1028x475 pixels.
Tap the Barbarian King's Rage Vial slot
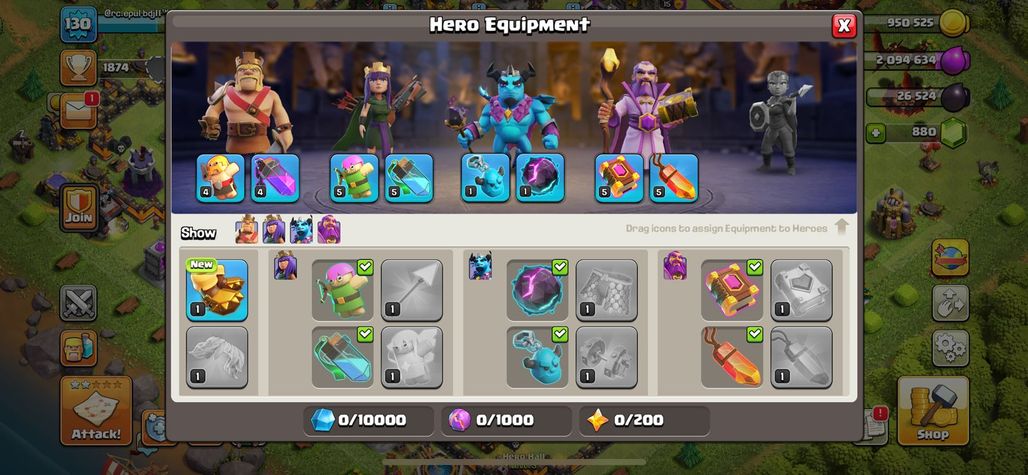coord(275,178)
